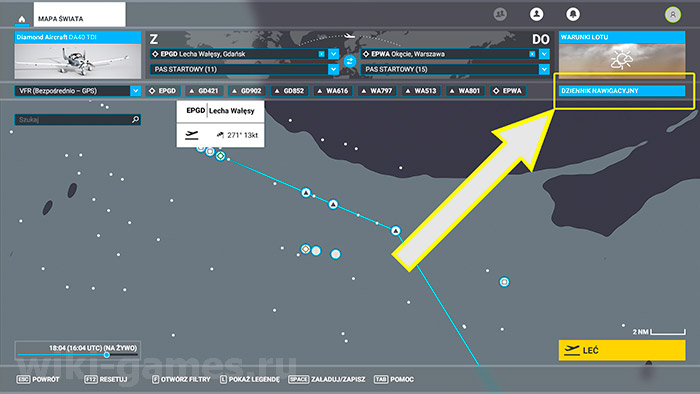
Task: Open the account avatar at top right
Action: (x=673, y=15)
